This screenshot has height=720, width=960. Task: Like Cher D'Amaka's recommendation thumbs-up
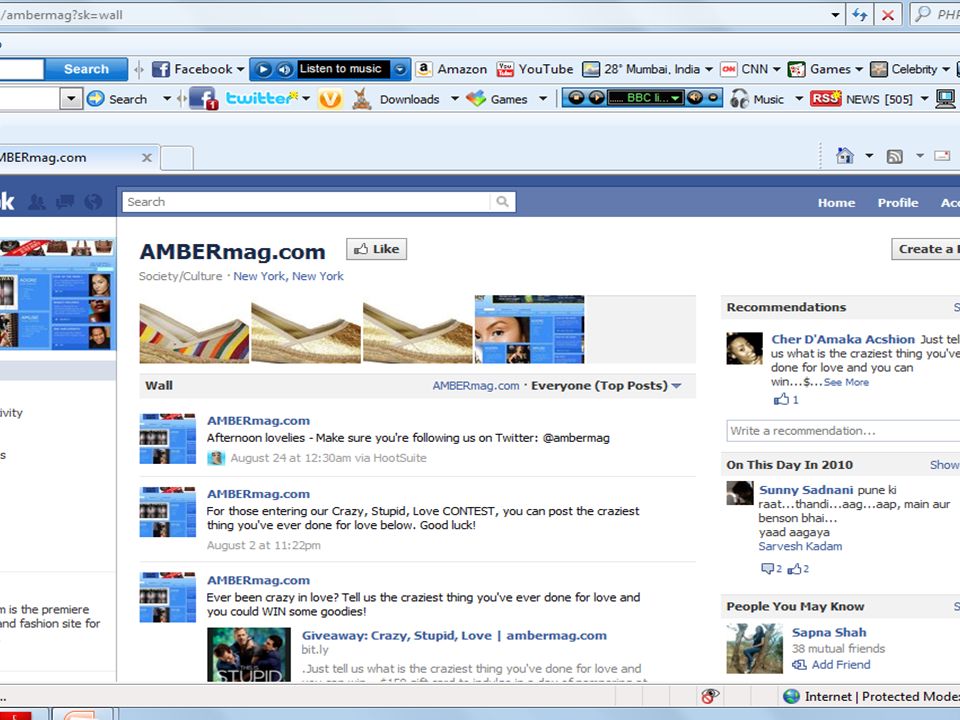[x=781, y=399]
